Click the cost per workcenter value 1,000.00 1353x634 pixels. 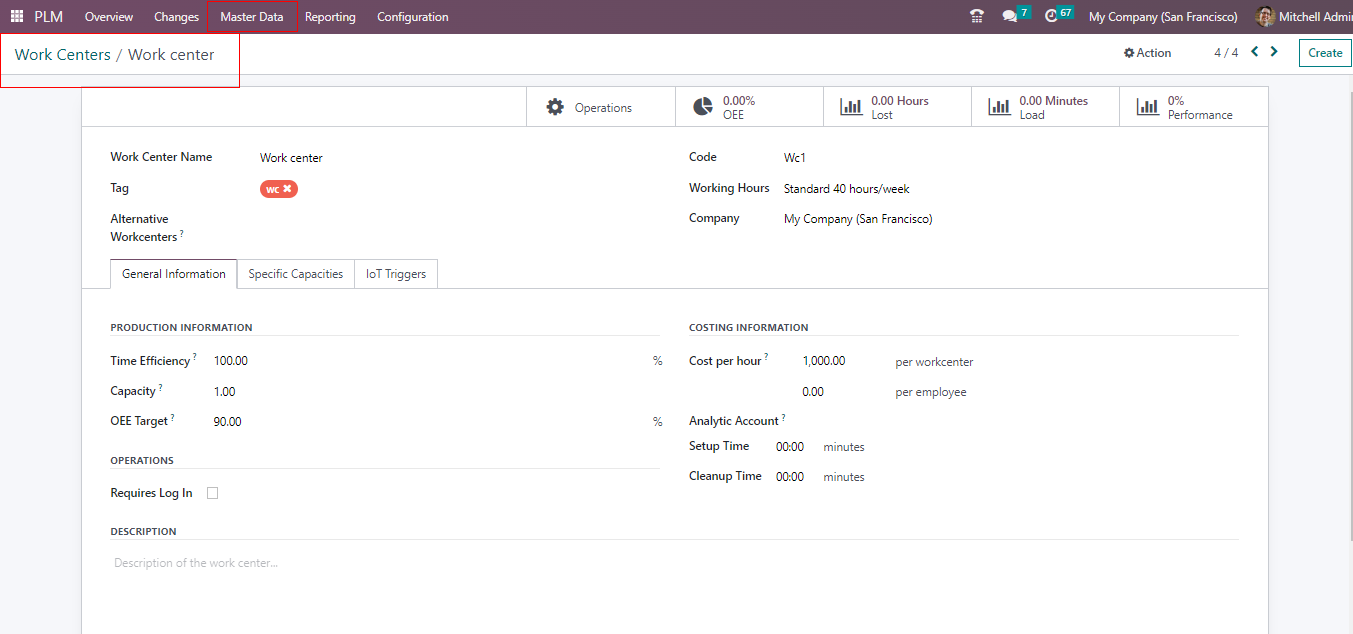[x=824, y=361]
